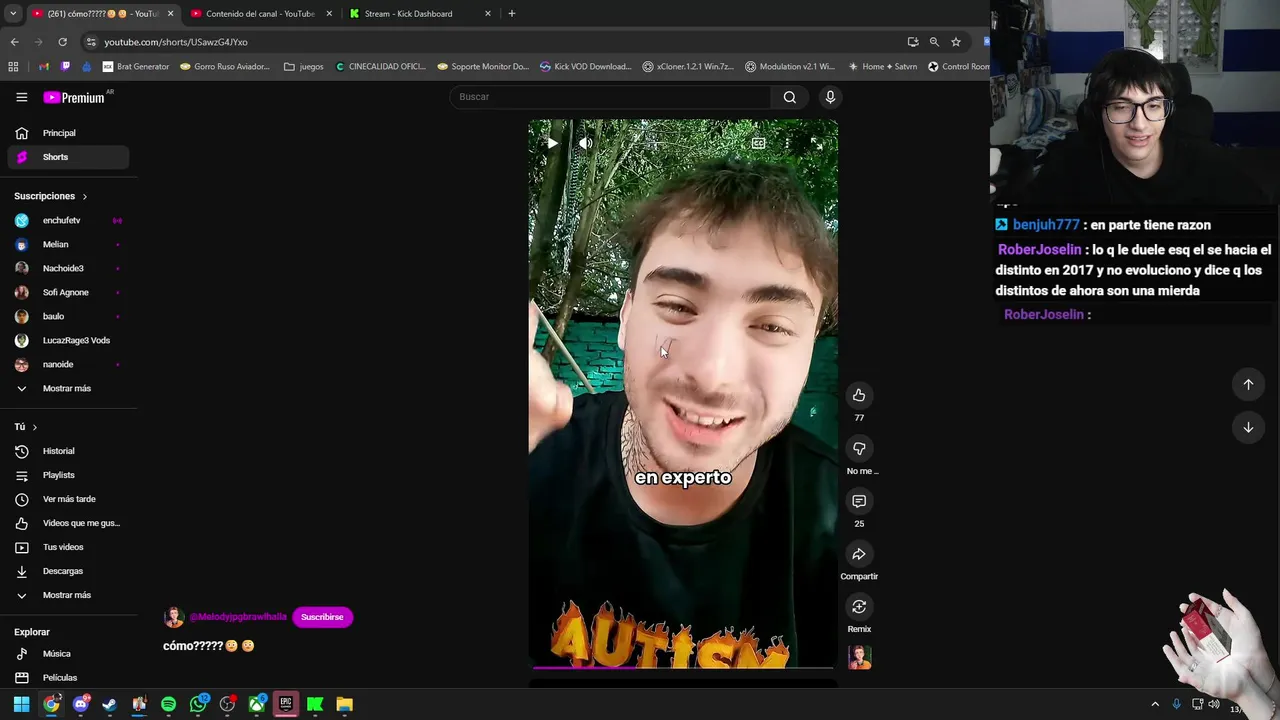
Task: Toggle the hamburger guide menu
Action: [x=21, y=97]
